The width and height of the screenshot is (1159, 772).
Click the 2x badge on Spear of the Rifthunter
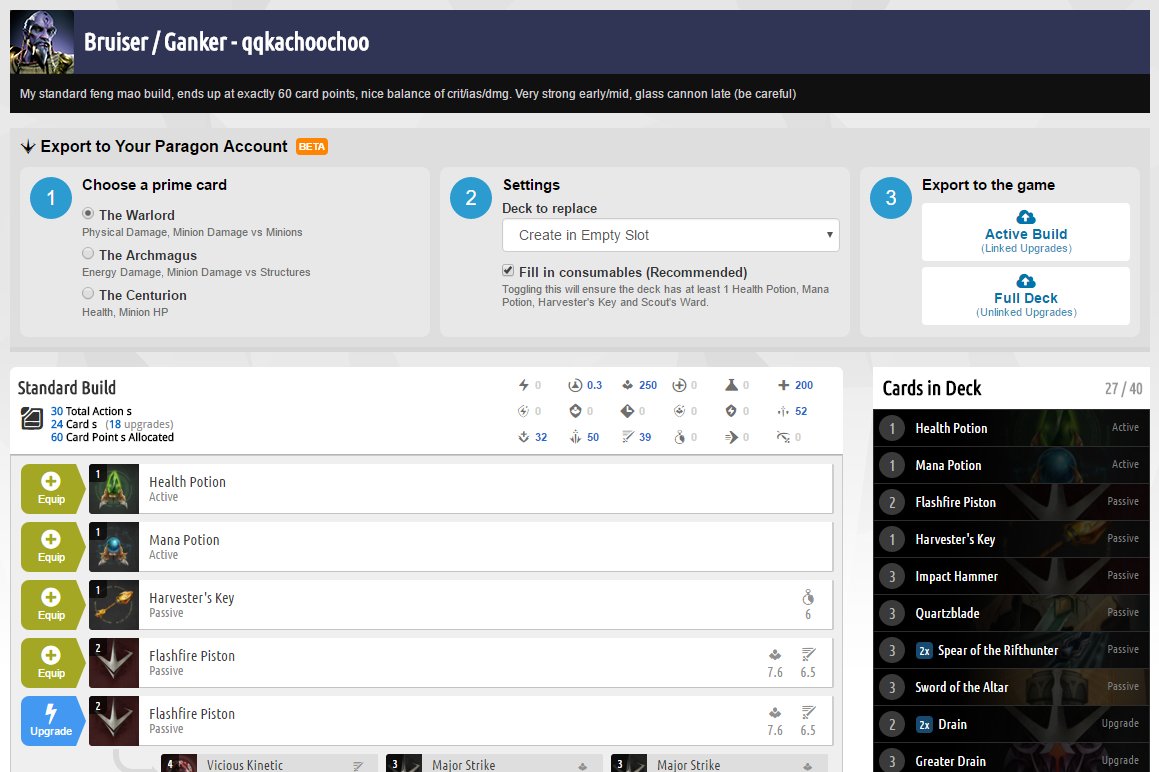[924, 651]
